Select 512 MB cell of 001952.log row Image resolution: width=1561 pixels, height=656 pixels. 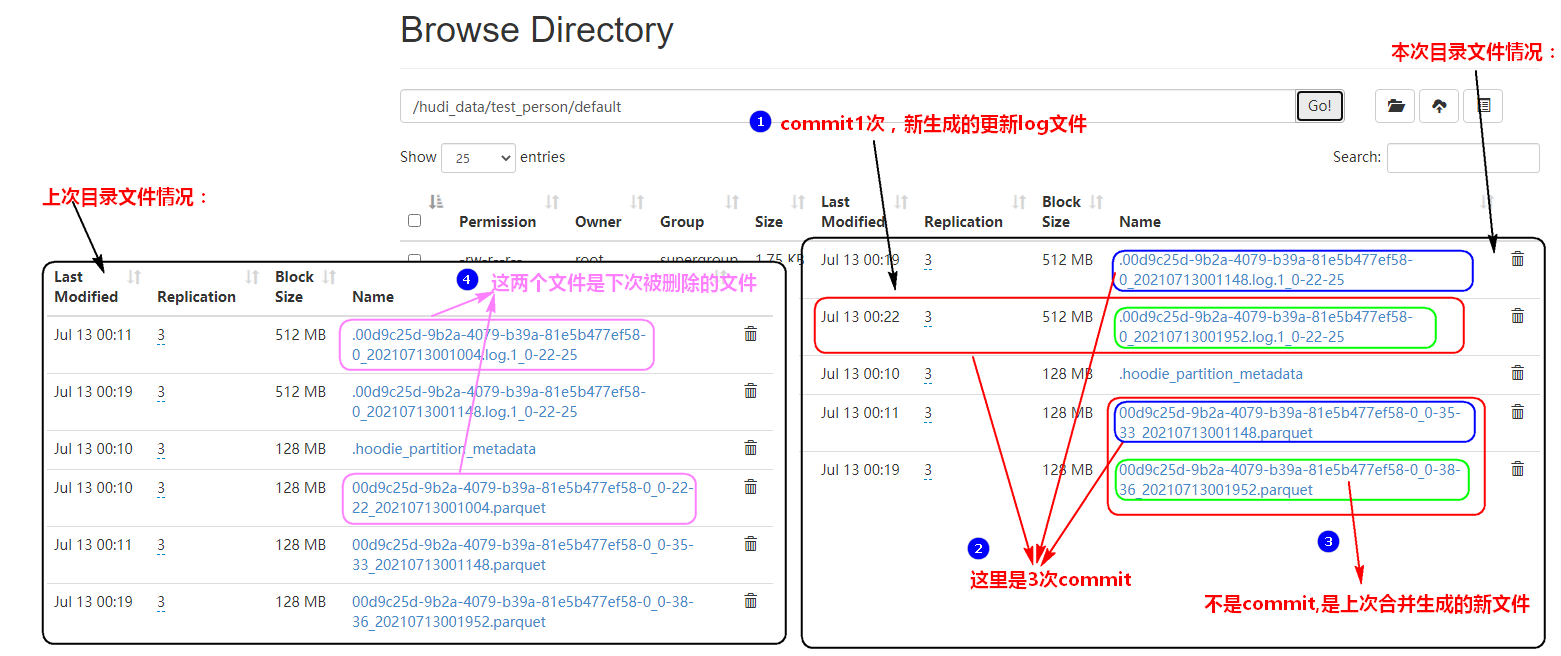coord(1068,317)
